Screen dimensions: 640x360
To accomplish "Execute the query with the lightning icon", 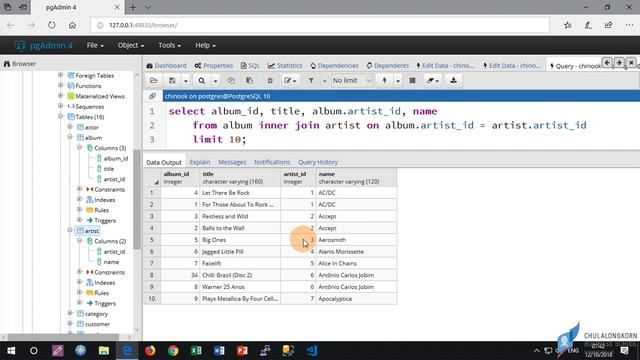I will (384, 81).
